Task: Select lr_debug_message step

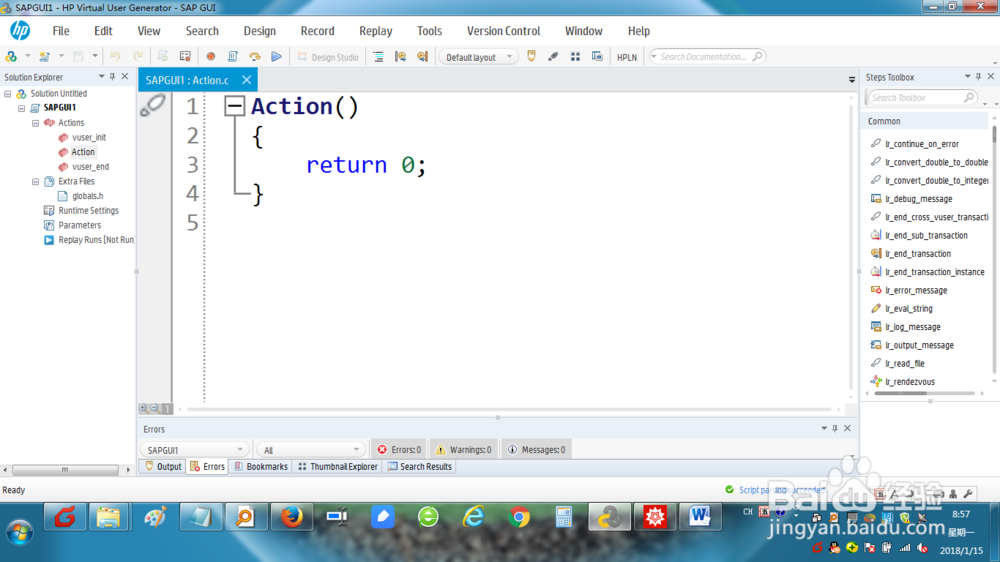Action: point(918,199)
